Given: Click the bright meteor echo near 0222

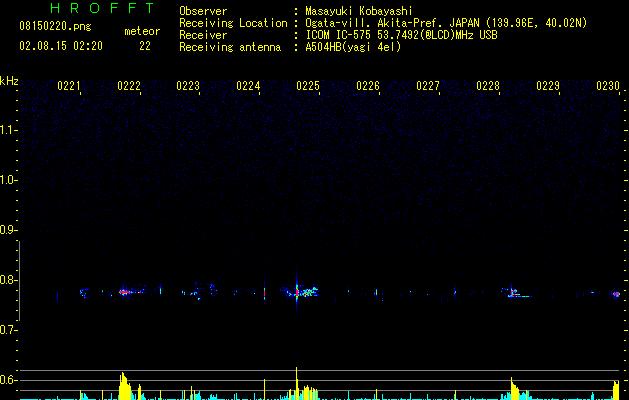Looking at the screenshot, I should [125, 292].
